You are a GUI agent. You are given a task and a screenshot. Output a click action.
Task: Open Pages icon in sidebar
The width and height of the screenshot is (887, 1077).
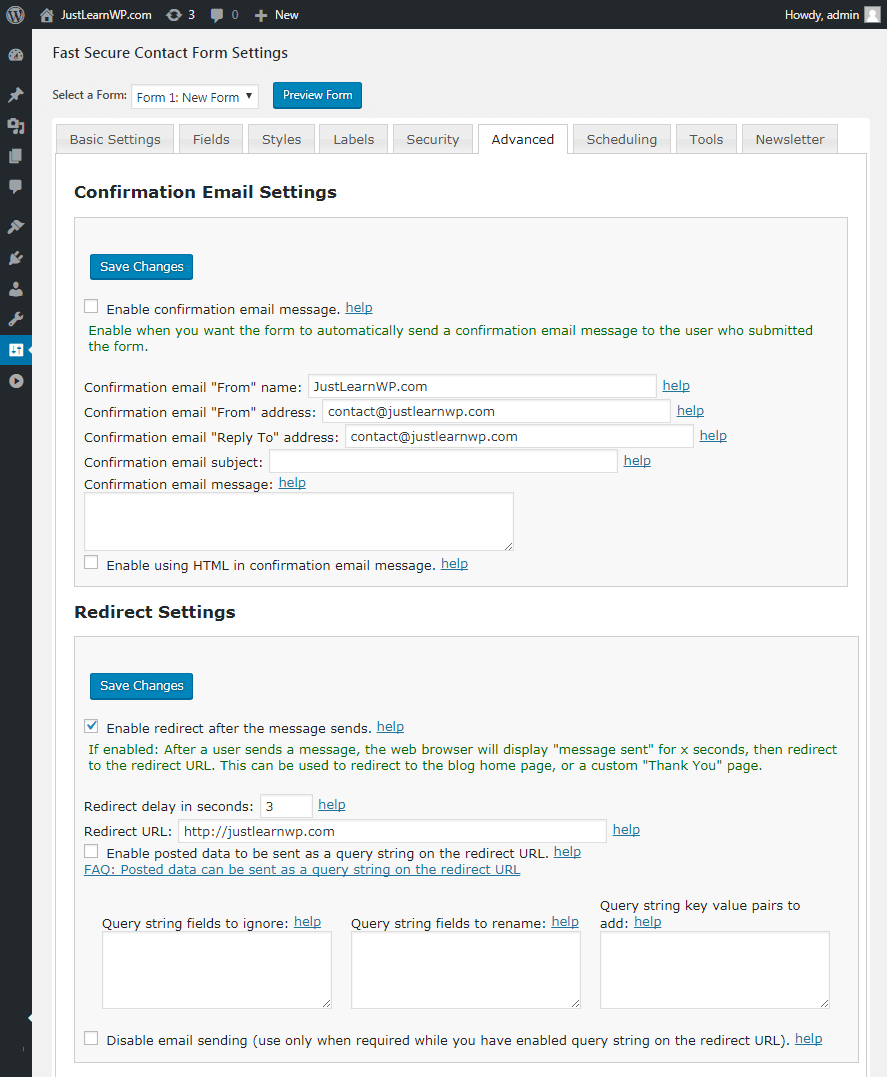16,156
